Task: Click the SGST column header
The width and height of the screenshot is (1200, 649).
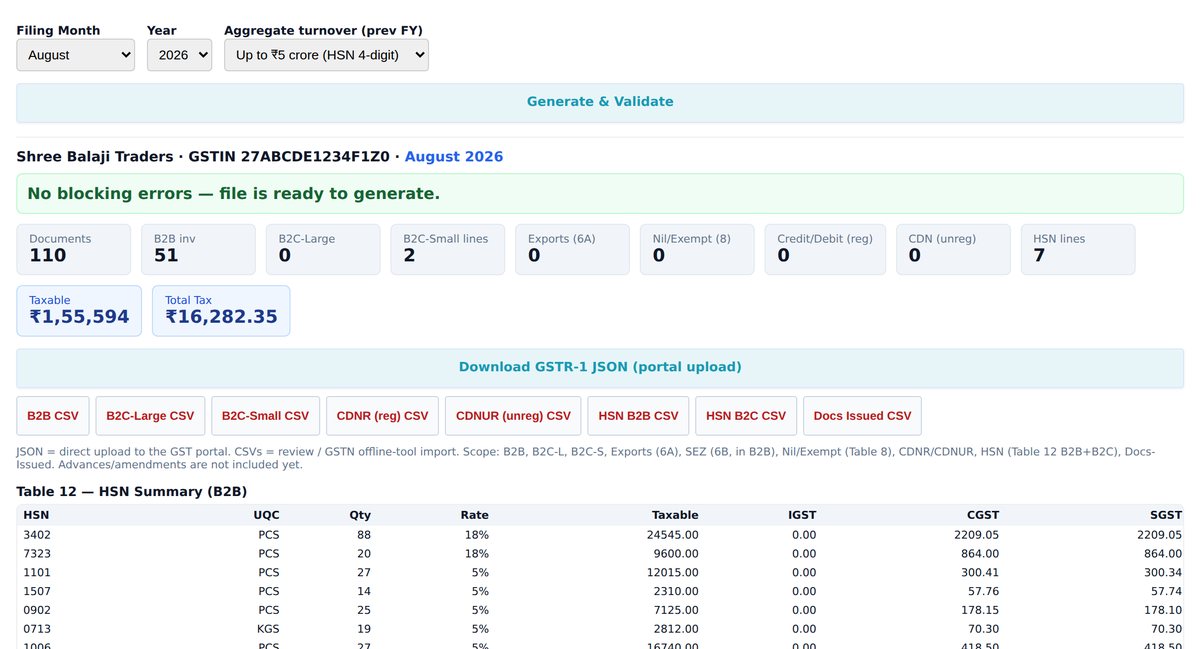Action: pos(1166,515)
